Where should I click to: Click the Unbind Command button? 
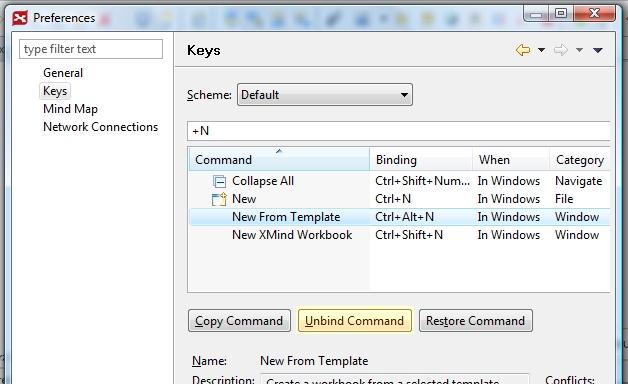(x=355, y=321)
